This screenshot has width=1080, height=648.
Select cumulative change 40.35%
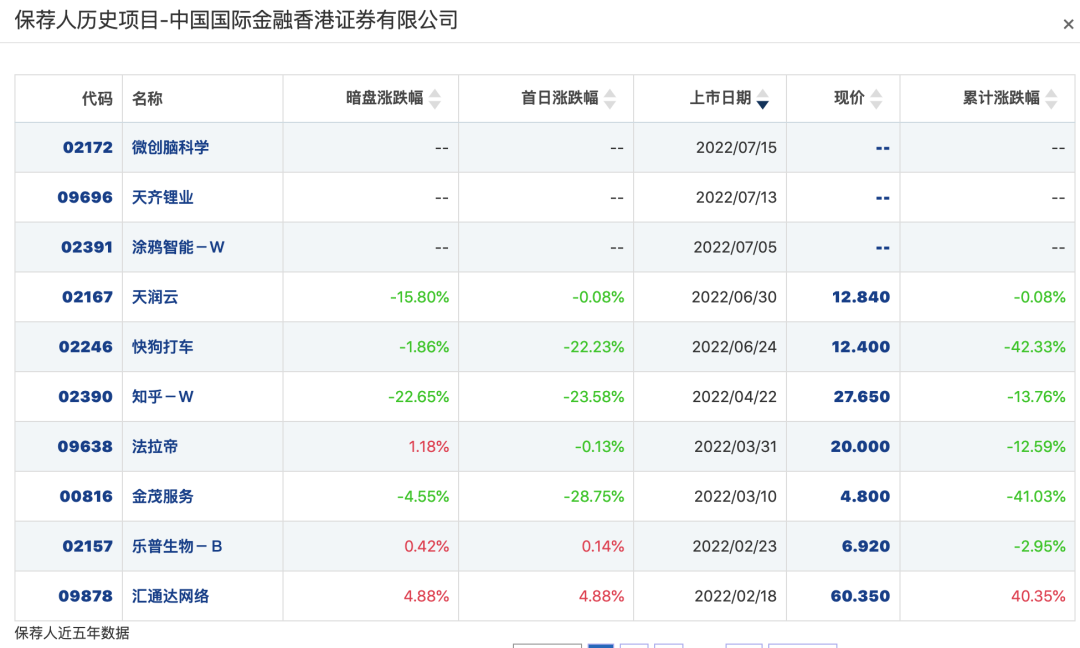coord(1039,596)
